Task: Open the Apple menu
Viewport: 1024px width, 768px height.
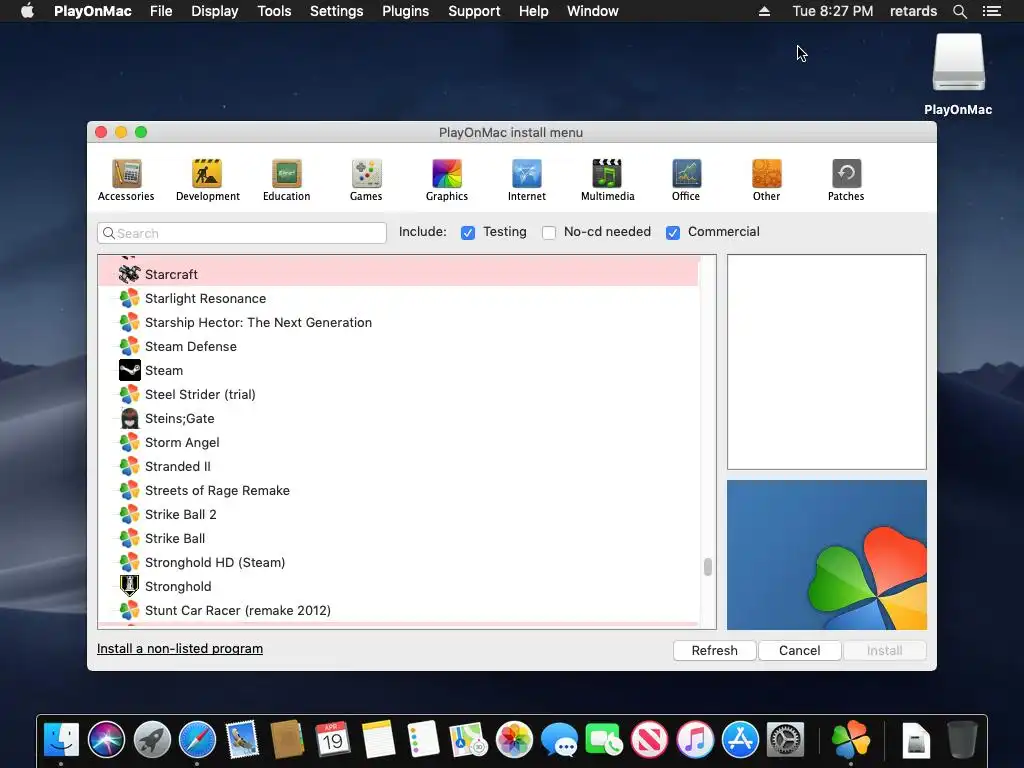Action: tap(27, 11)
